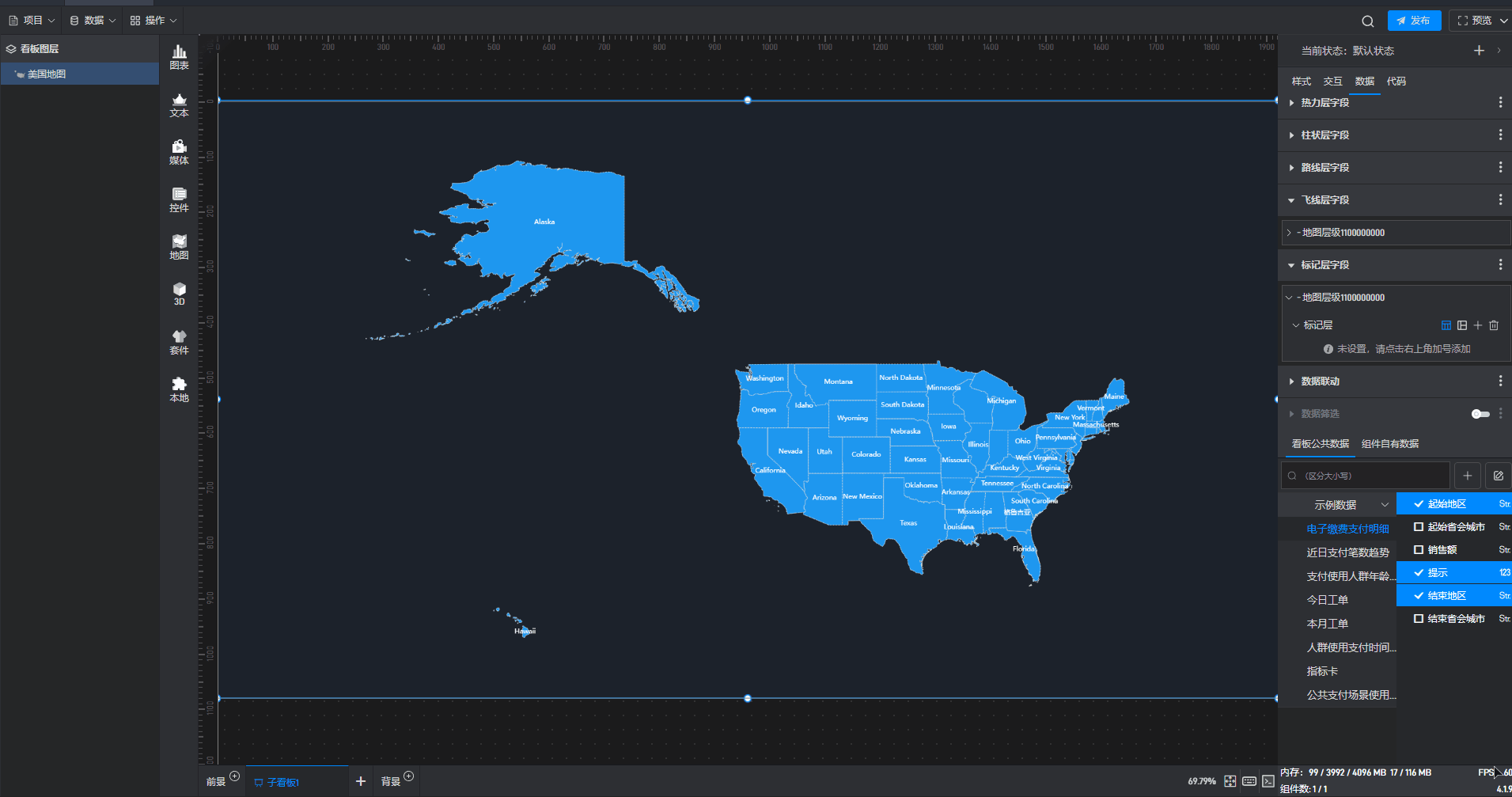Open the 图表 chart components panel
This screenshot has height=797, width=1512.
[x=180, y=57]
